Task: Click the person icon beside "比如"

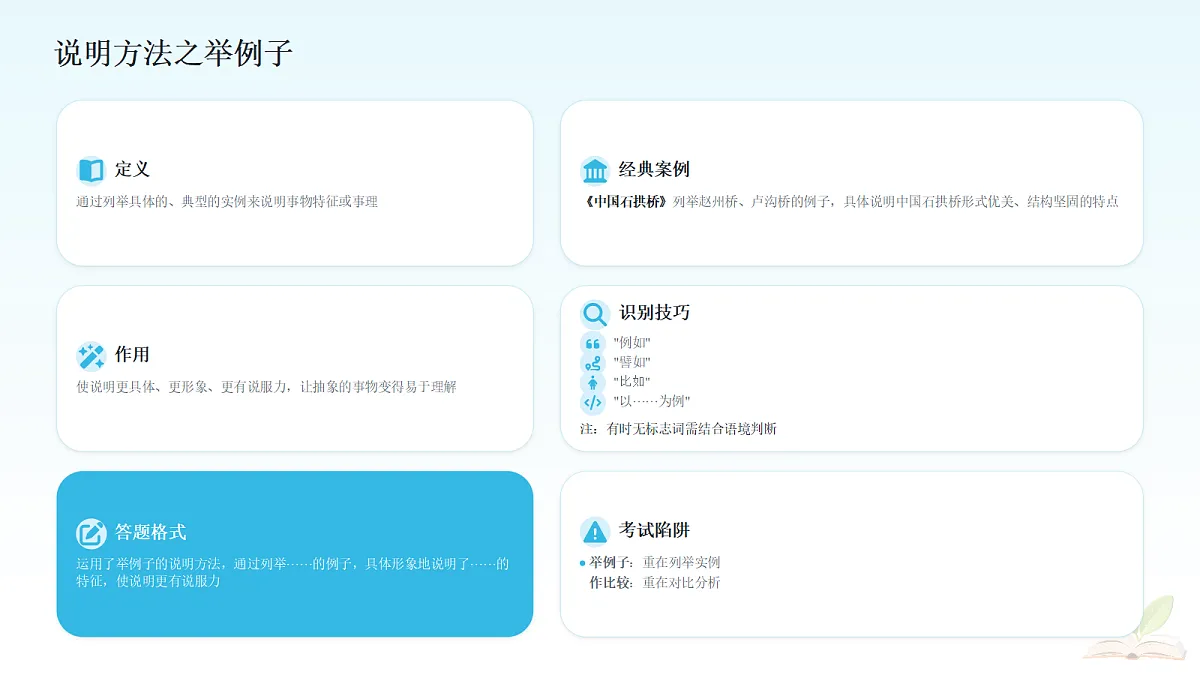Action: (593, 383)
